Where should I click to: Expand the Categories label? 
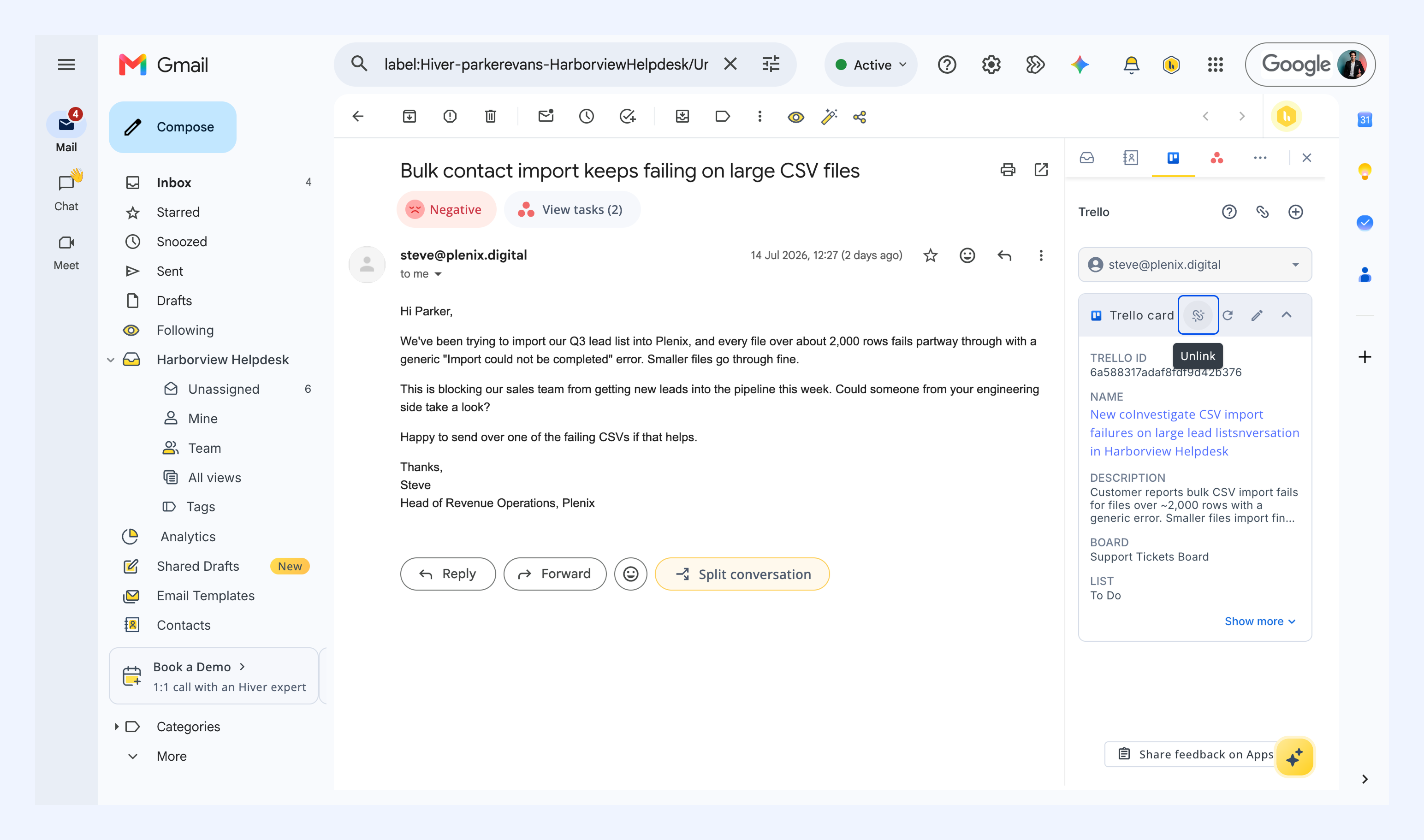pyautogui.click(x=117, y=726)
